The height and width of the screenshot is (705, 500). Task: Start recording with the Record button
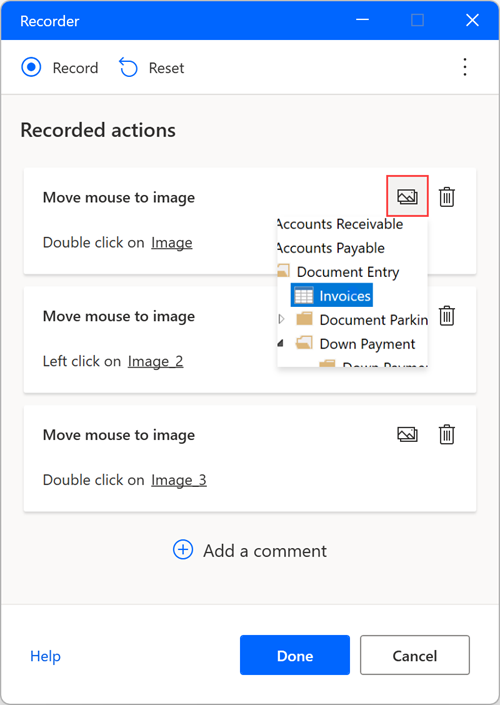click(x=59, y=68)
